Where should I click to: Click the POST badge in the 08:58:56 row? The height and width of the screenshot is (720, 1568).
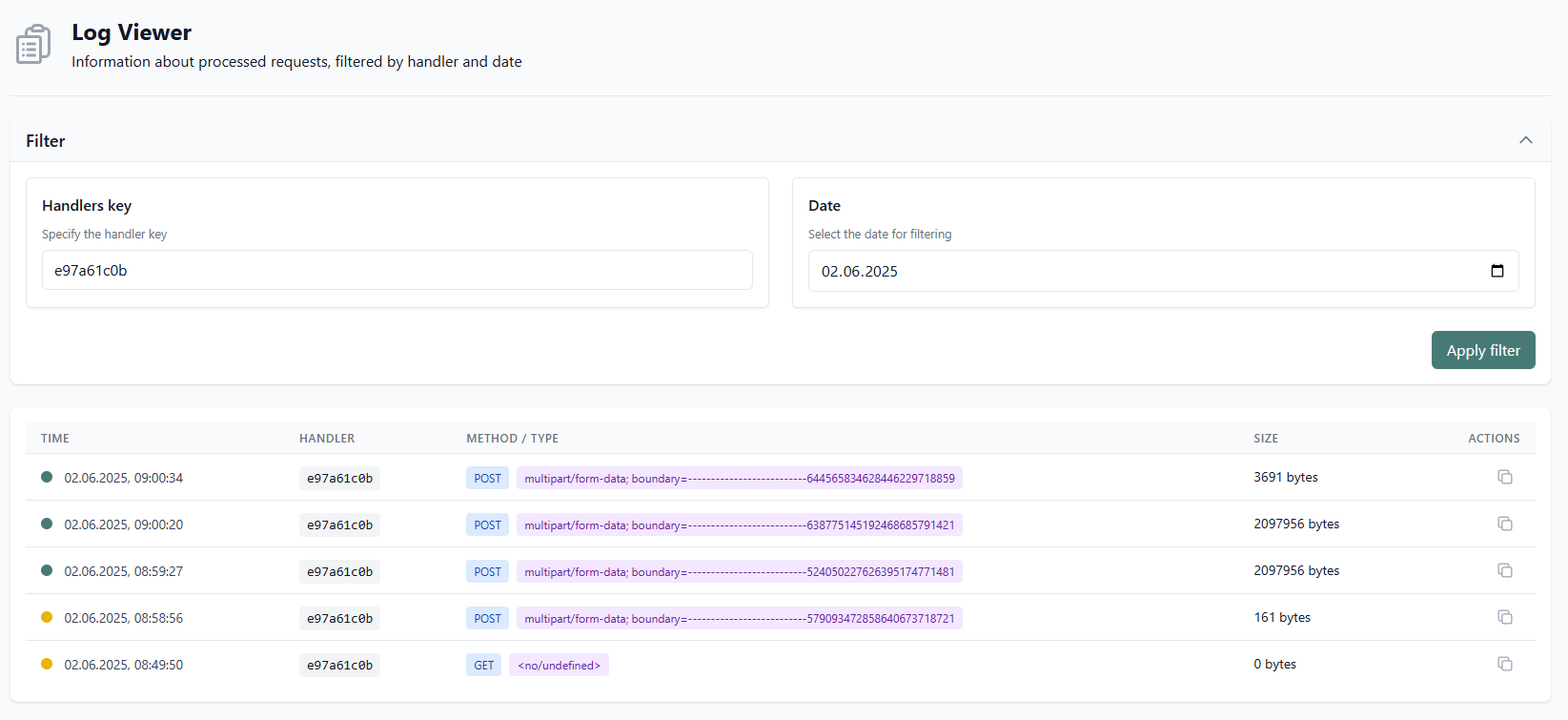coord(487,618)
